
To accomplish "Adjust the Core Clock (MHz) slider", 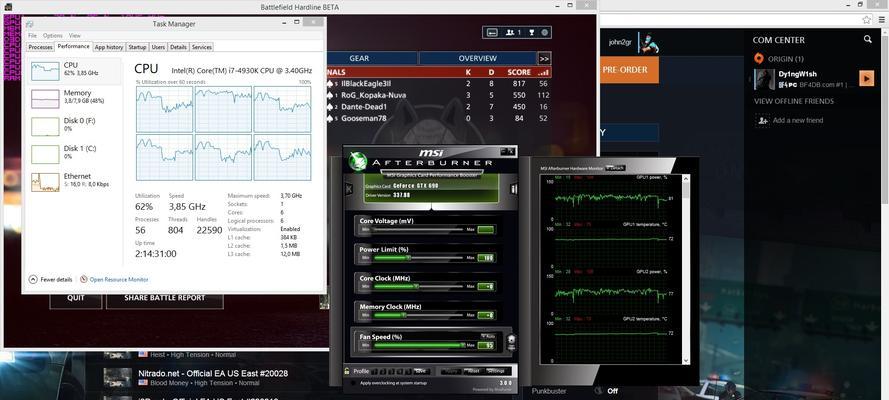I will click(x=417, y=287).
